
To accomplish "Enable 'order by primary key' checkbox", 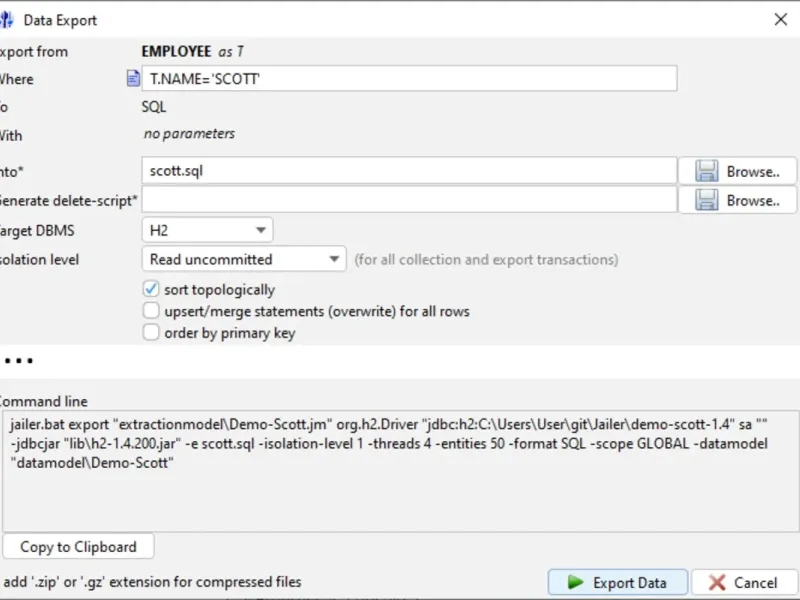I will [151, 333].
